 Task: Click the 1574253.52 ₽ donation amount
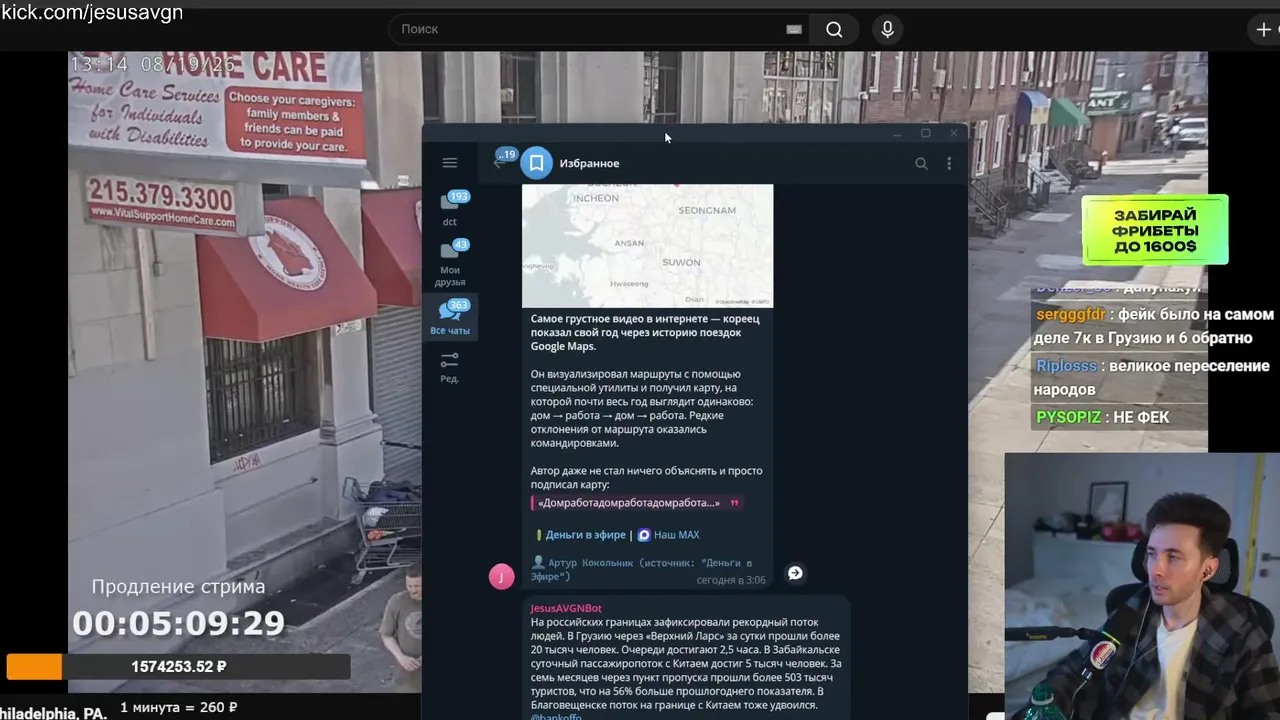click(x=179, y=667)
